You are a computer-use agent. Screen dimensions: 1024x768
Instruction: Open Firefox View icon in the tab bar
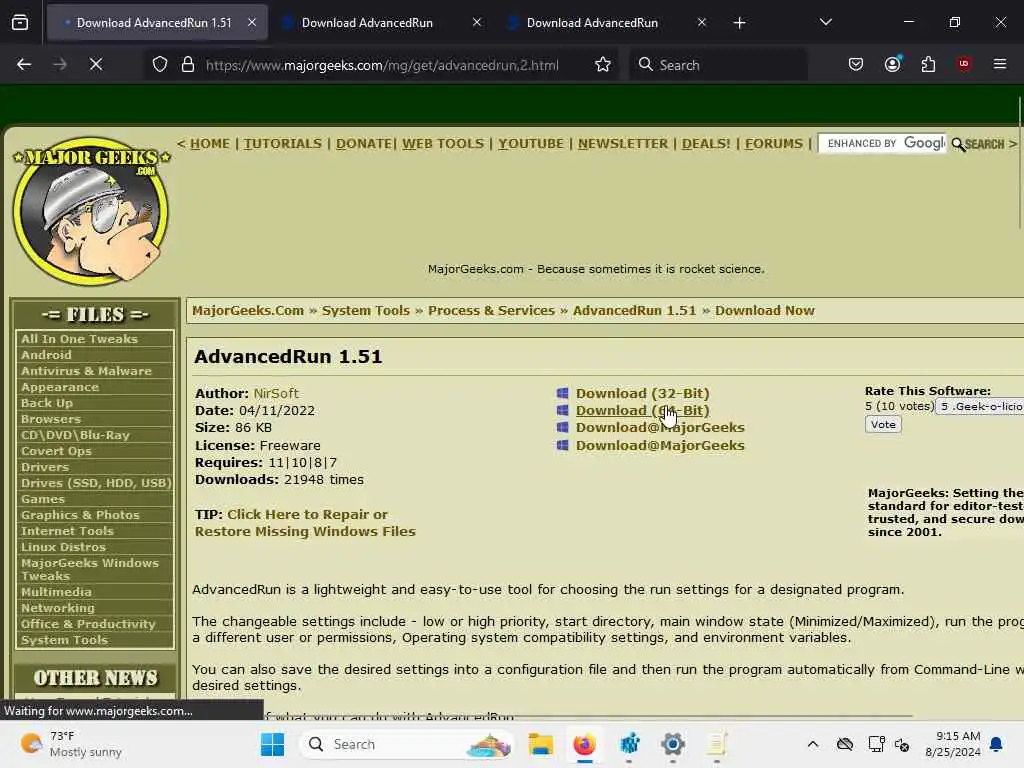coord(20,23)
